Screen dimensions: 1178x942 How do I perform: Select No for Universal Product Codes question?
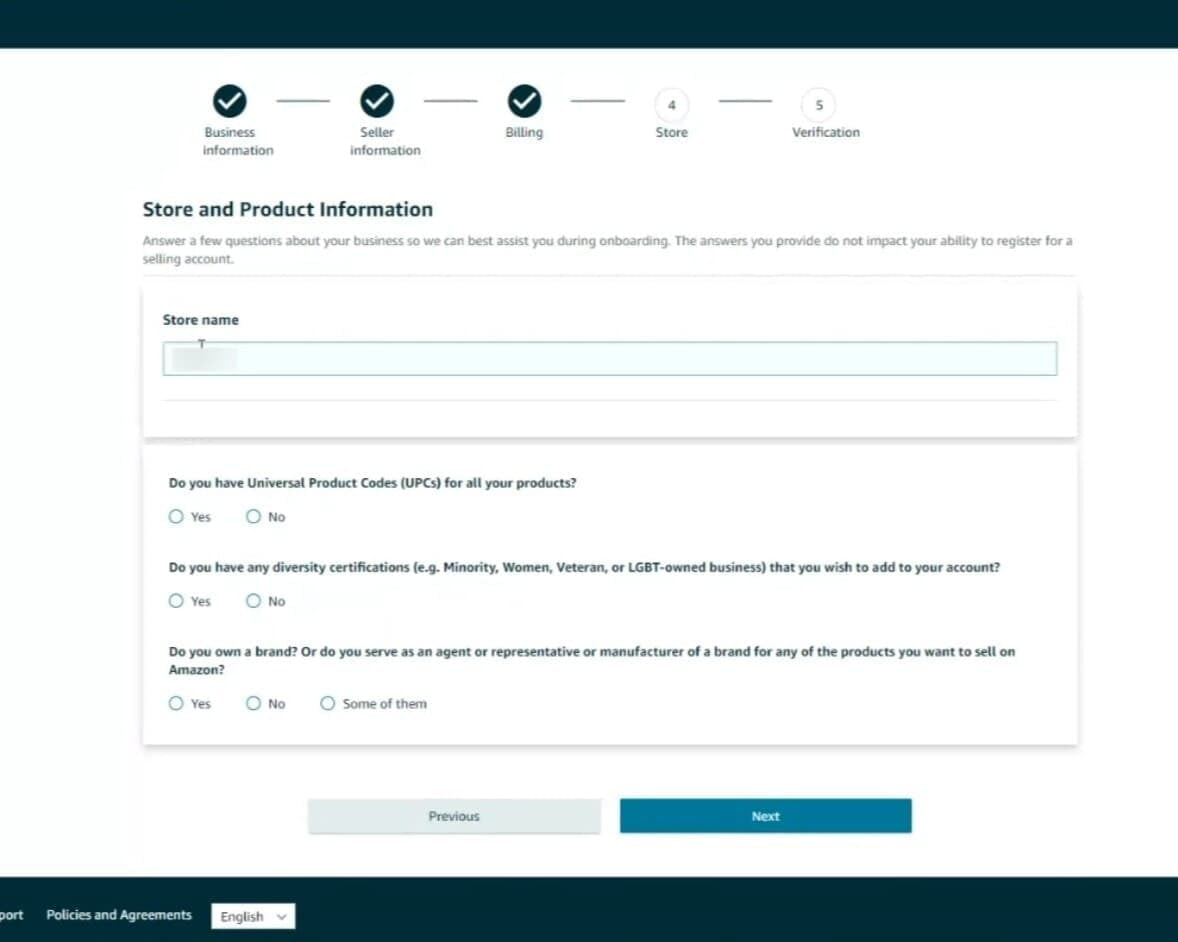pyautogui.click(x=253, y=517)
